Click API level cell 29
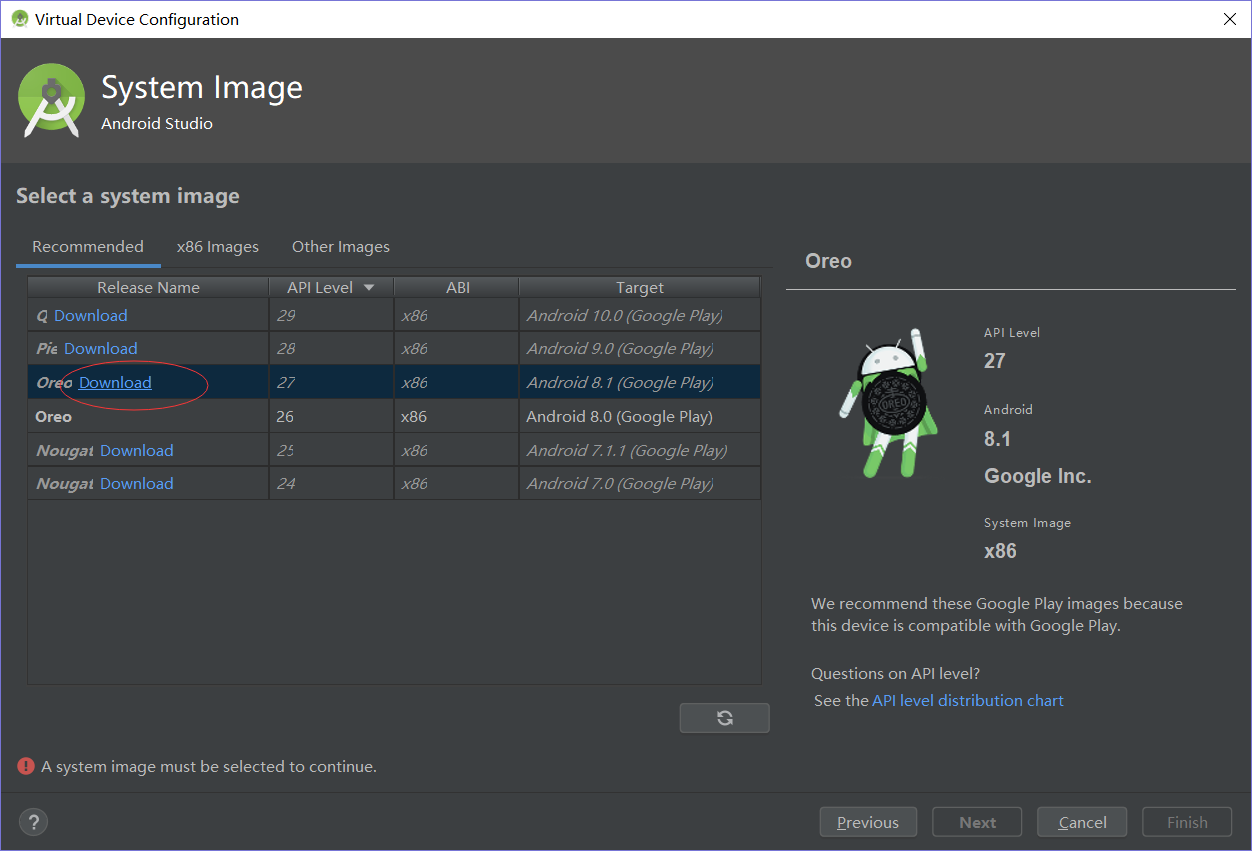This screenshot has height=851, width=1252. (x=331, y=316)
